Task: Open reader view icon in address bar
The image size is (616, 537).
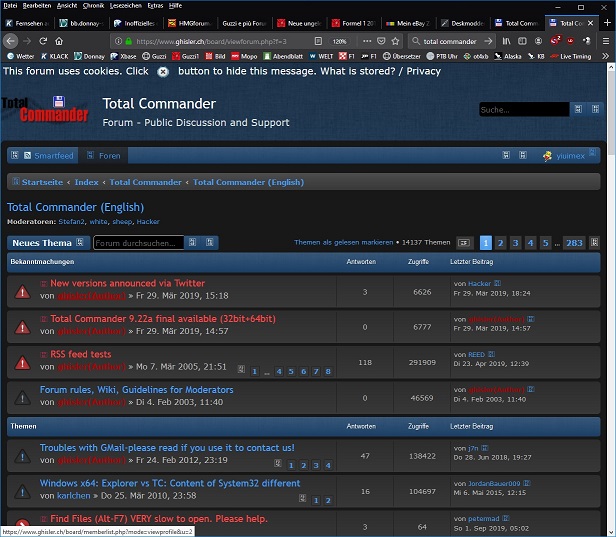Action: click(x=318, y=41)
